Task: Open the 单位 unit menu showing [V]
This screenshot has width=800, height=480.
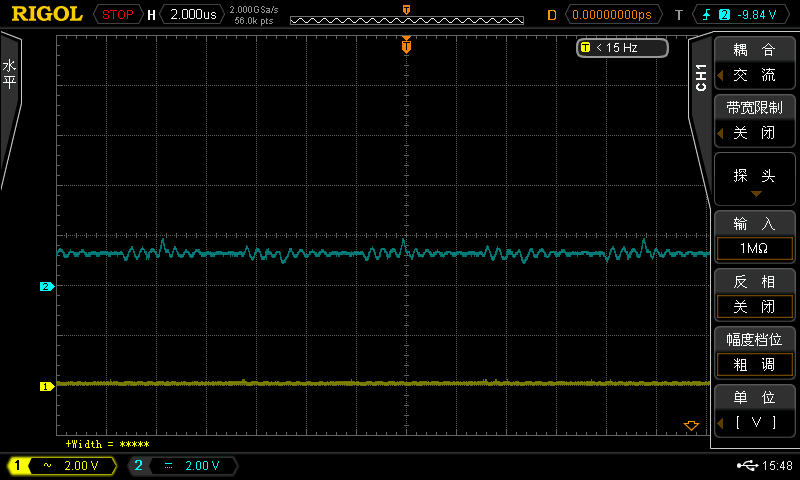Action: [x=754, y=411]
